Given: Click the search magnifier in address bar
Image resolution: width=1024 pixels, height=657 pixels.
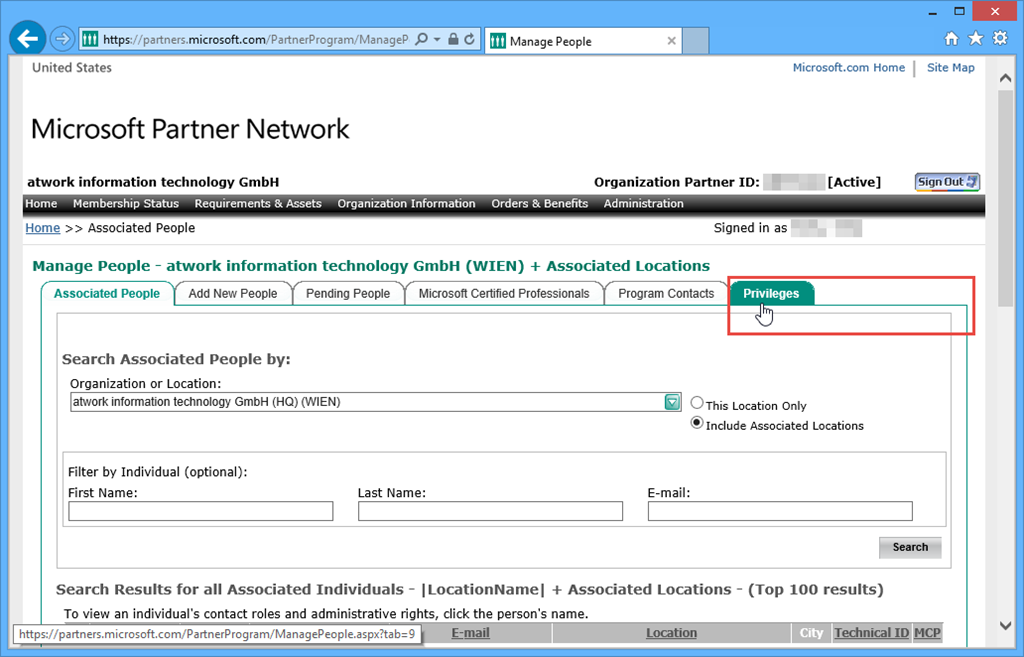Looking at the screenshot, I should pos(421,40).
